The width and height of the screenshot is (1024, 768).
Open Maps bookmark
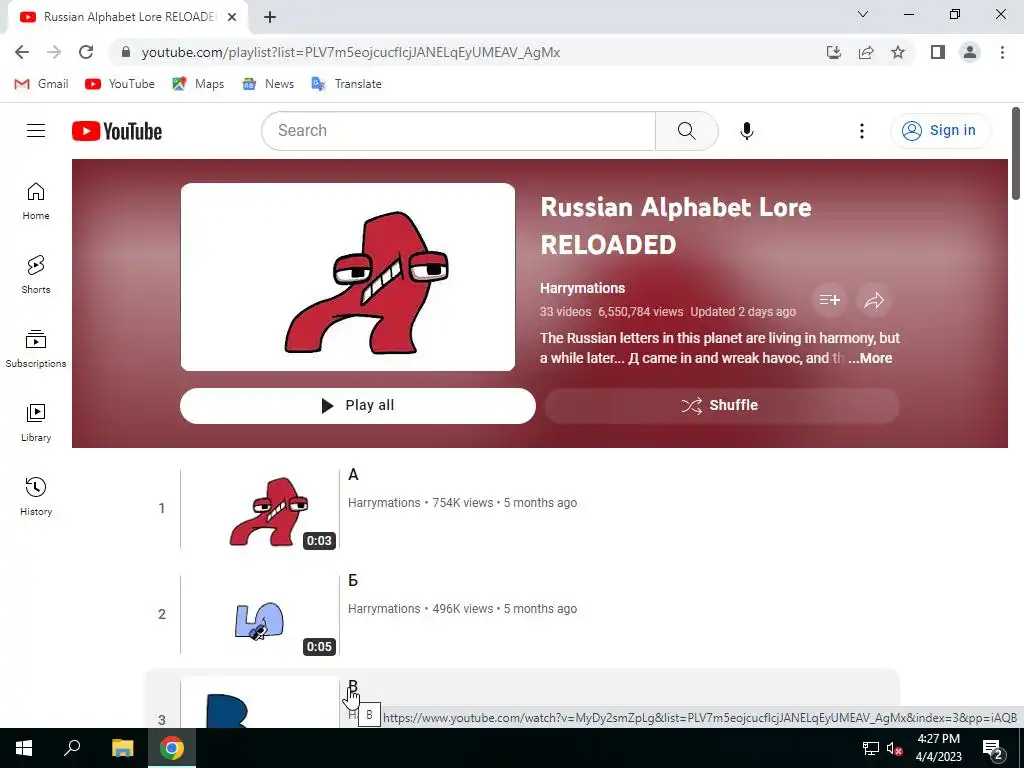click(x=198, y=84)
